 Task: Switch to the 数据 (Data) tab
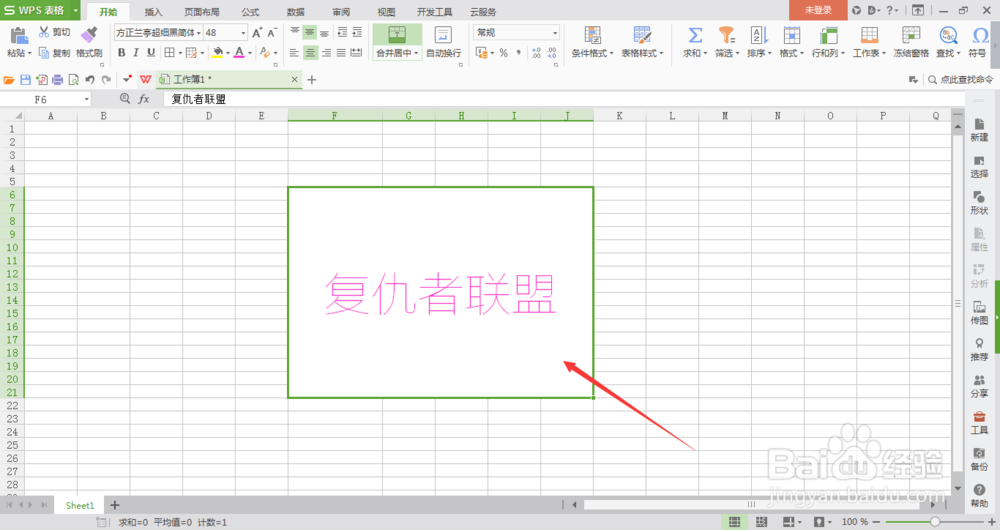pyautogui.click(x=295, y=11)
